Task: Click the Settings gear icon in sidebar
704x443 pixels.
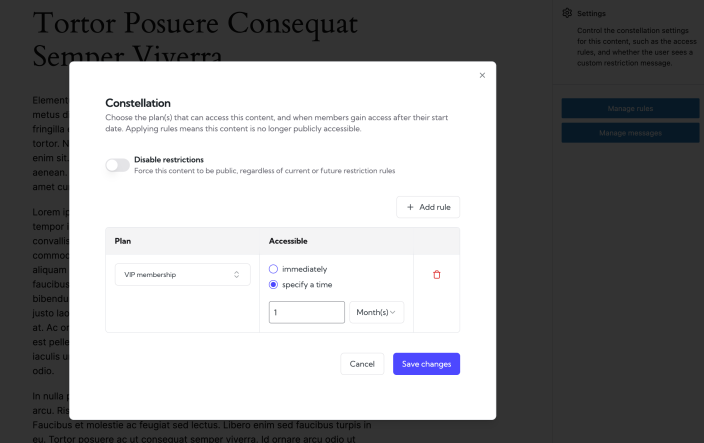Action: 567,13
